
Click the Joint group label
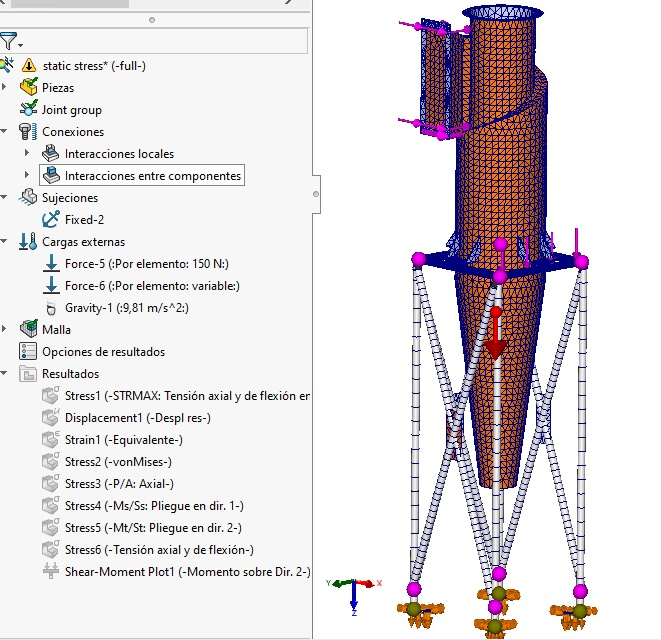click(72, 110)
